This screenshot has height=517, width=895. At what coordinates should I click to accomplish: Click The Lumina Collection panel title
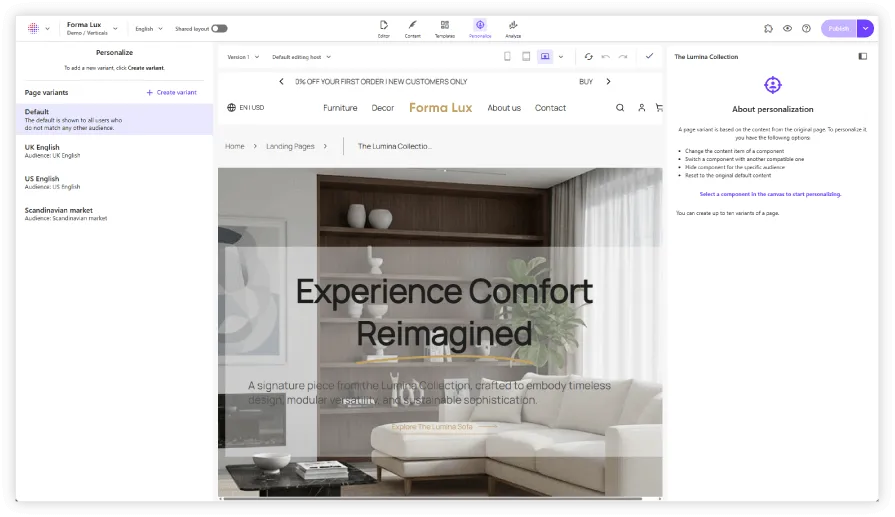pos(706,56)
